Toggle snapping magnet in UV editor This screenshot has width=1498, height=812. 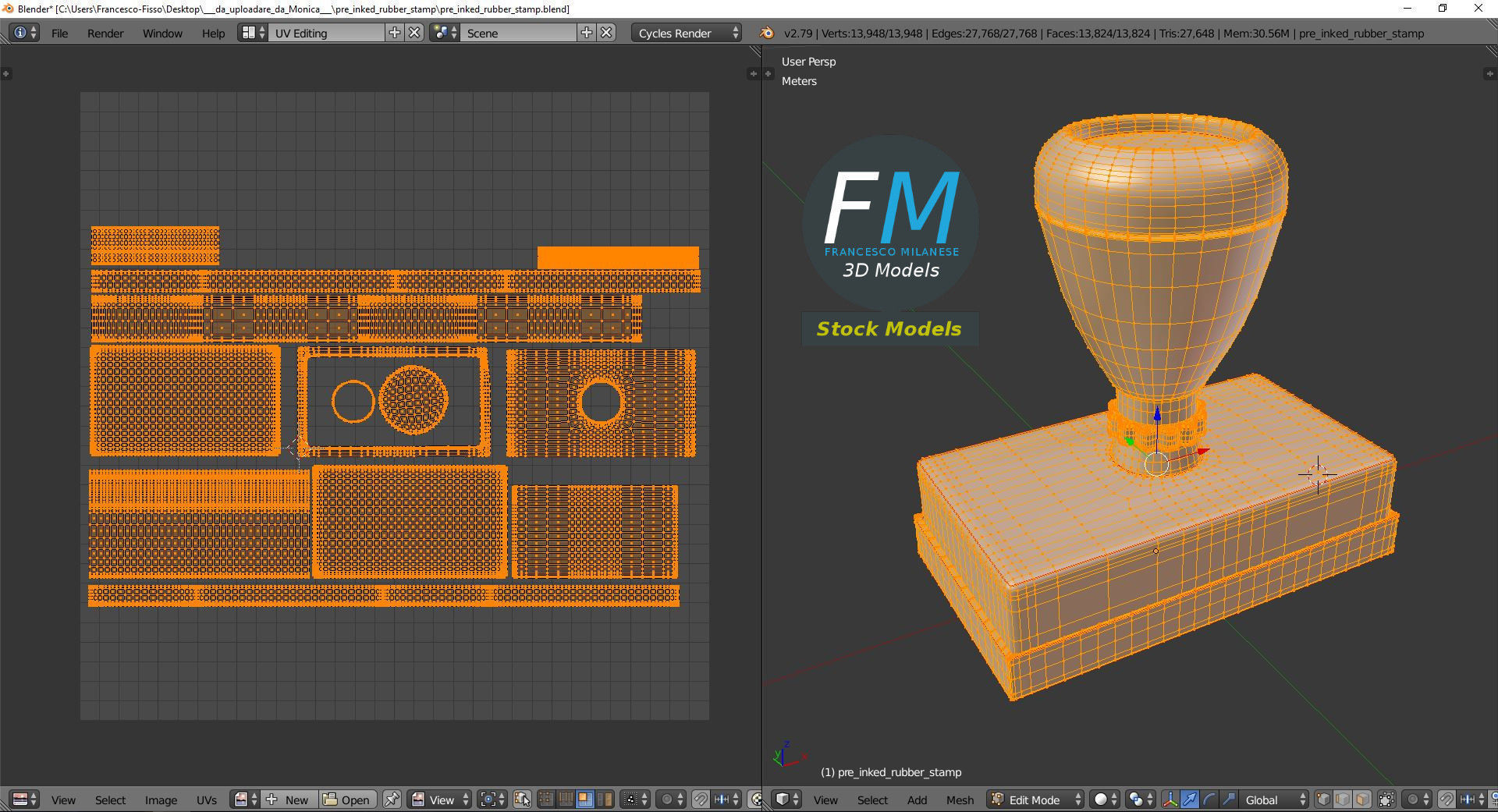(x=701, y=800)
